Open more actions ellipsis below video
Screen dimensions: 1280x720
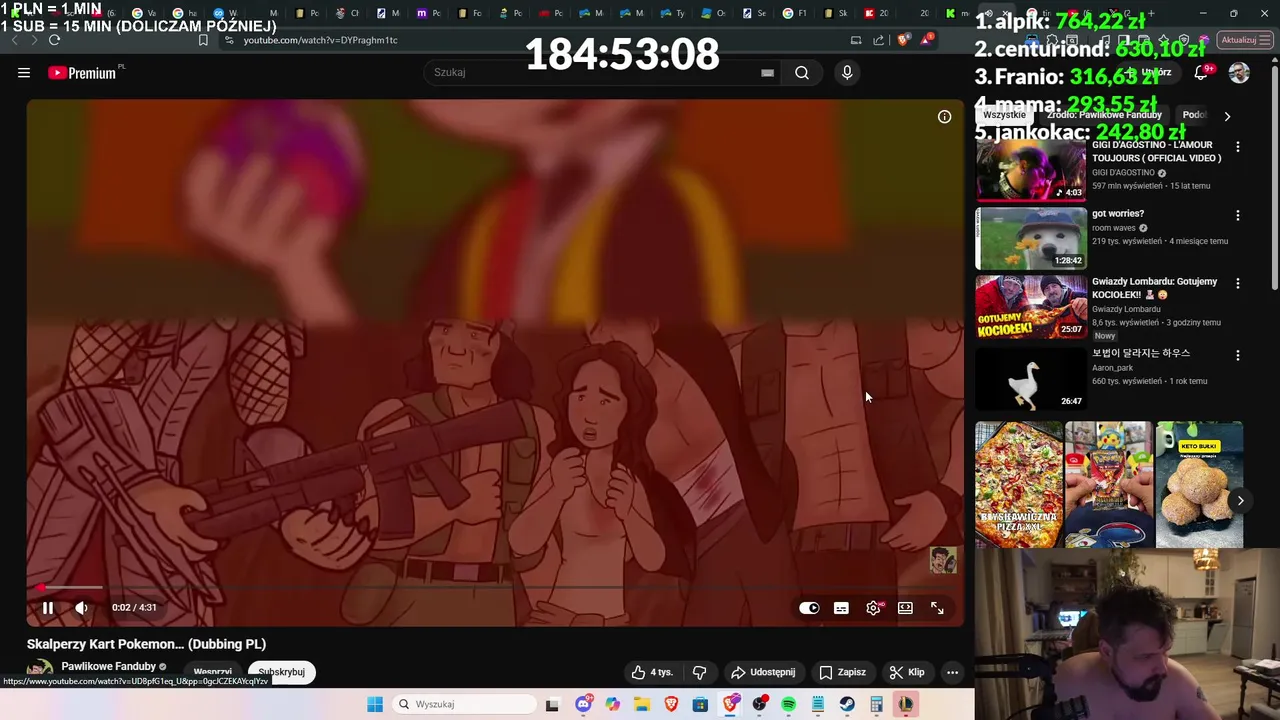click(952, 672)
